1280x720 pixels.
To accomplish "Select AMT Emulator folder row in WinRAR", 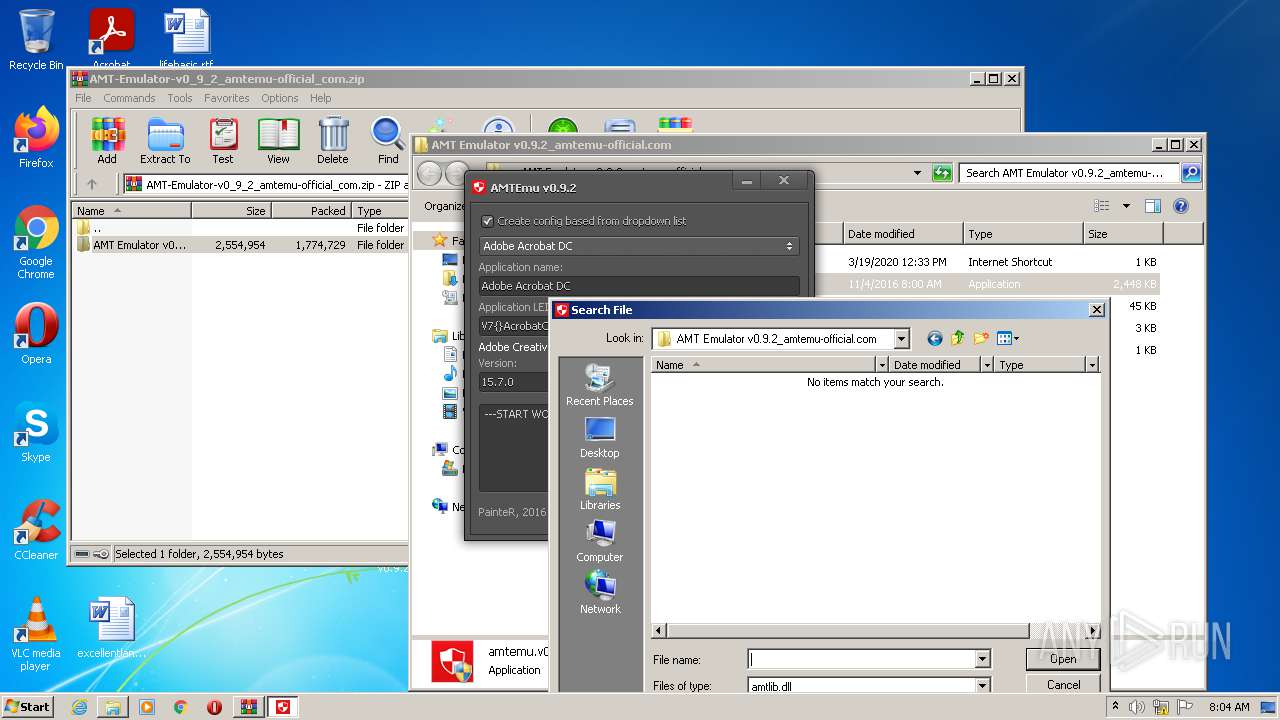I will (x=240, y=245).
